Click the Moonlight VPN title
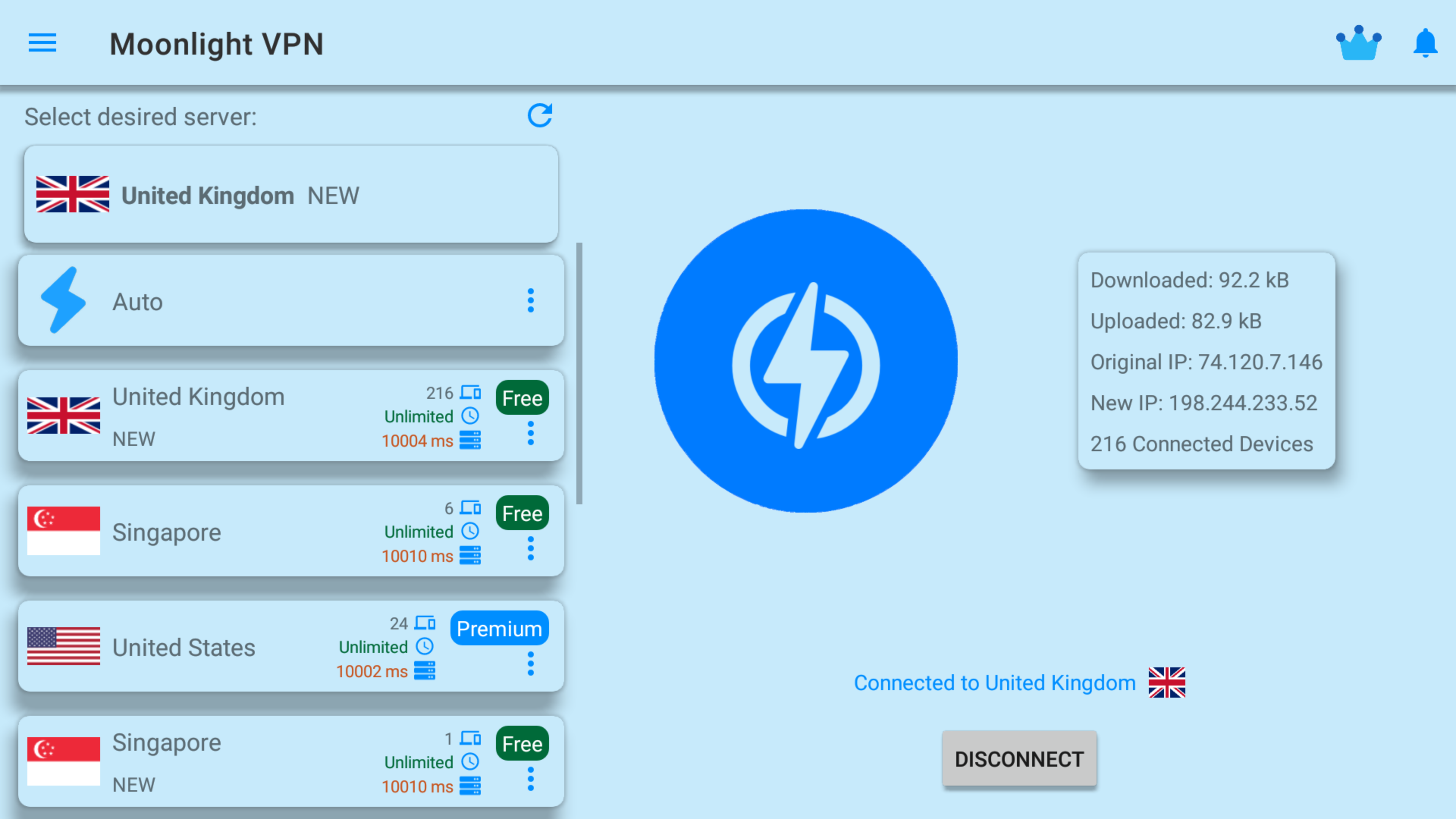Image resolution: width=1456 pixels, height=819 pixels. tap(217, 44)
